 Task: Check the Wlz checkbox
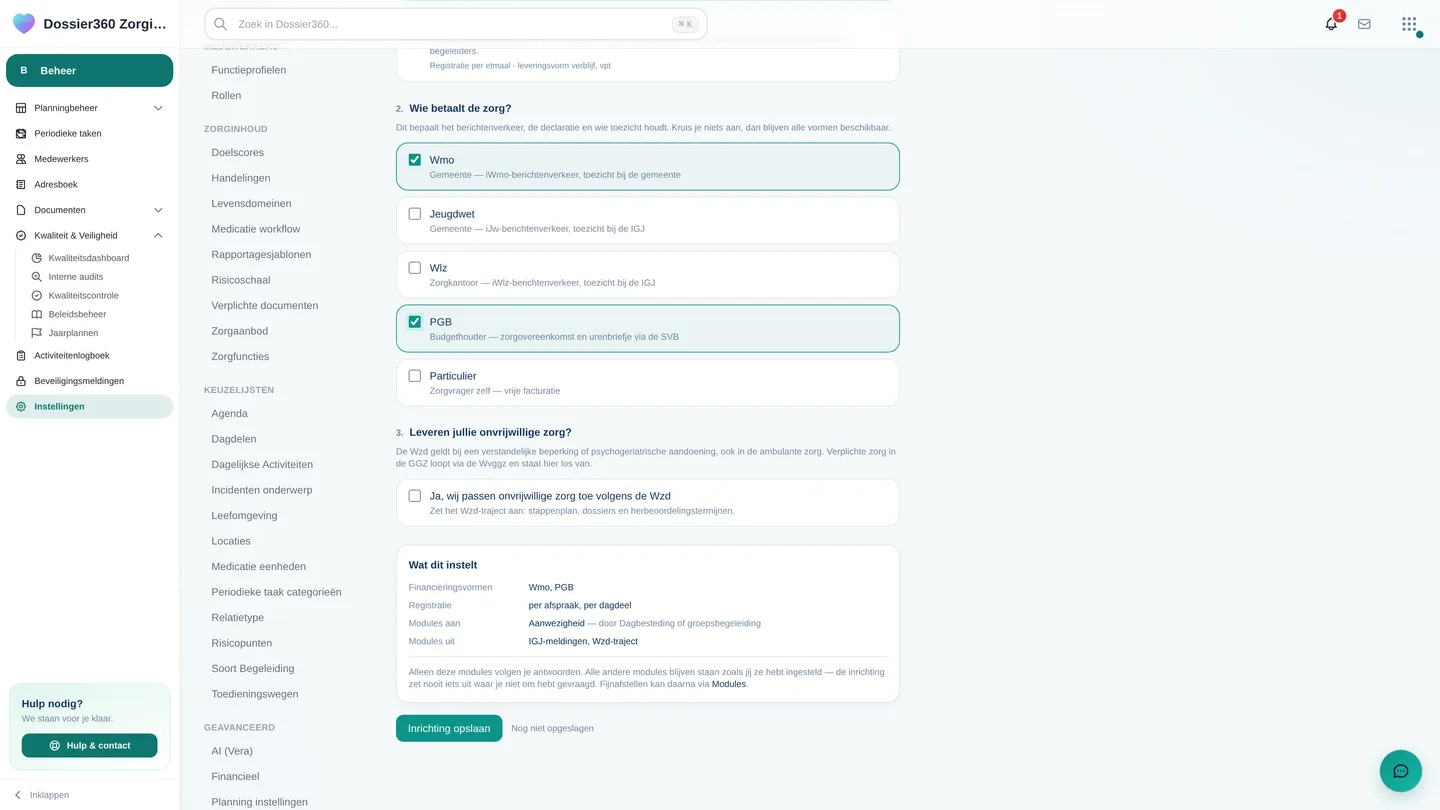pos(415,268)
